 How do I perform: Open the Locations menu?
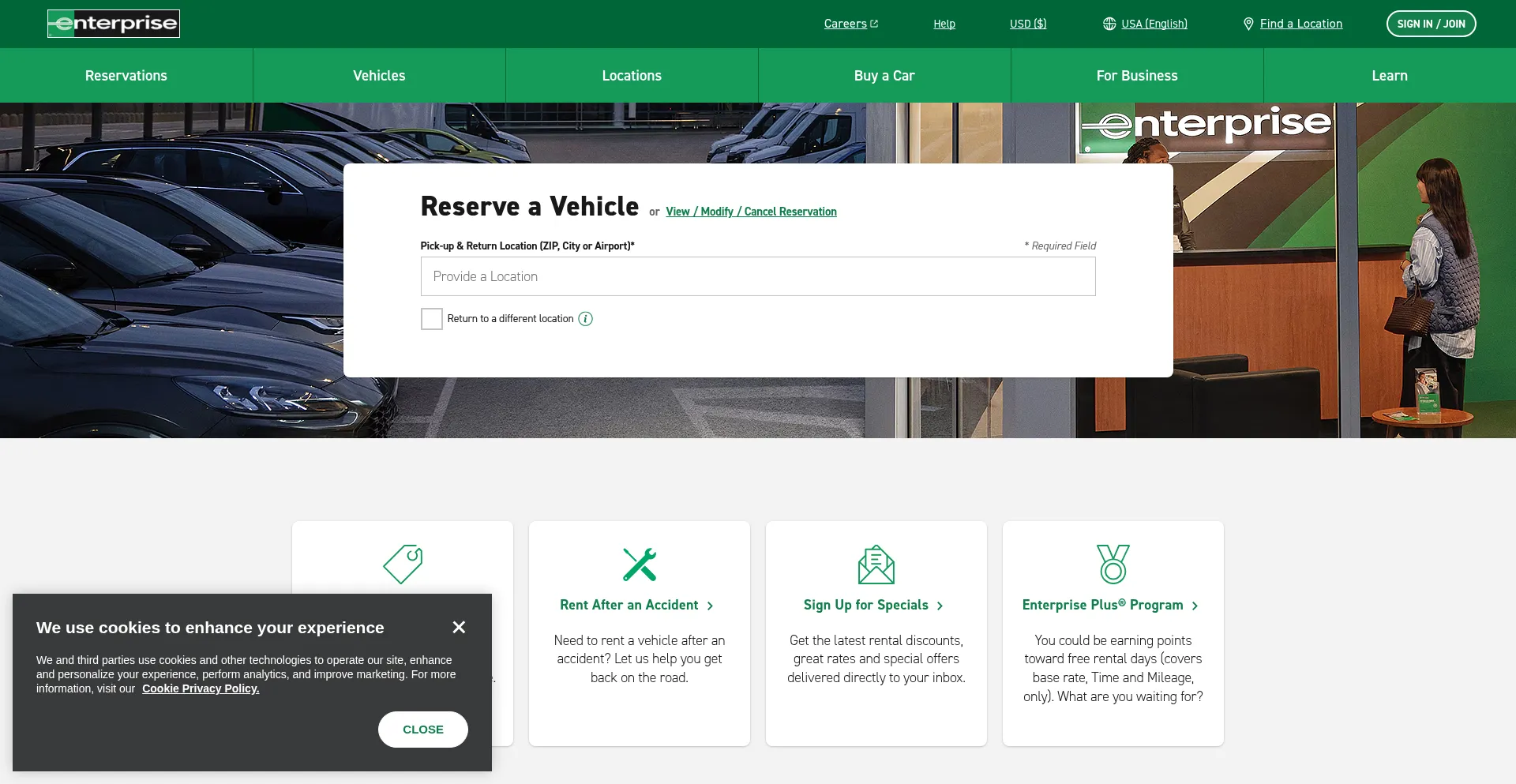[x=632, y=76]
